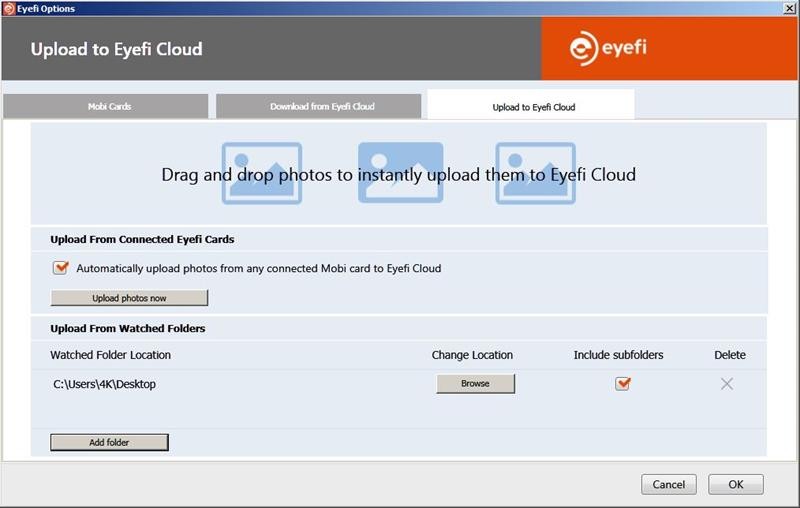Click the Upload photos now button
The width and height of the screenshot is (800, 508).
click(129, 298)
